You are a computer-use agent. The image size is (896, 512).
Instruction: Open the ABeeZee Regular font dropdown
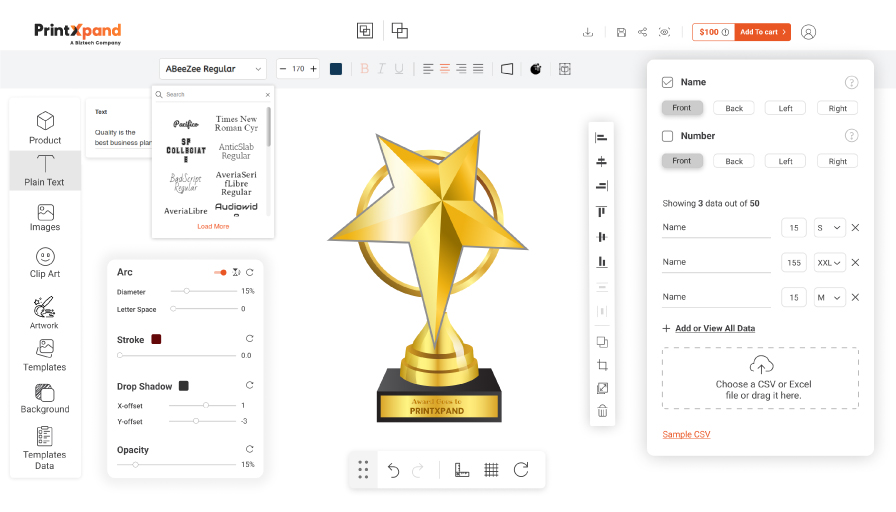coord(213,69)
